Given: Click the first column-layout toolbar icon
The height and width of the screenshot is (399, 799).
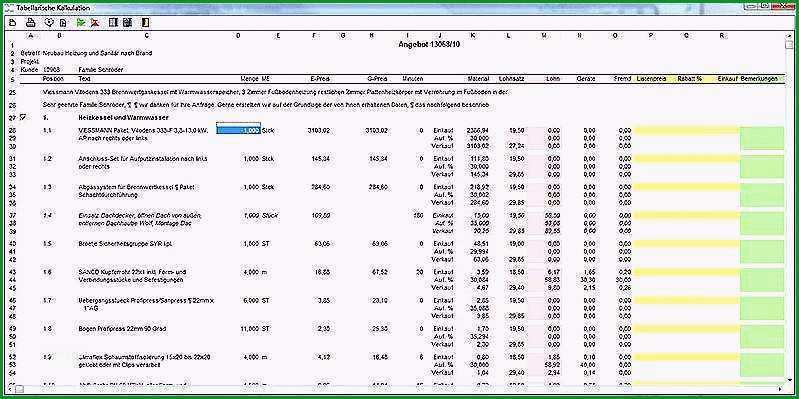Looking at the screenshot, I should pyautogui.click(x=113, y=22).
